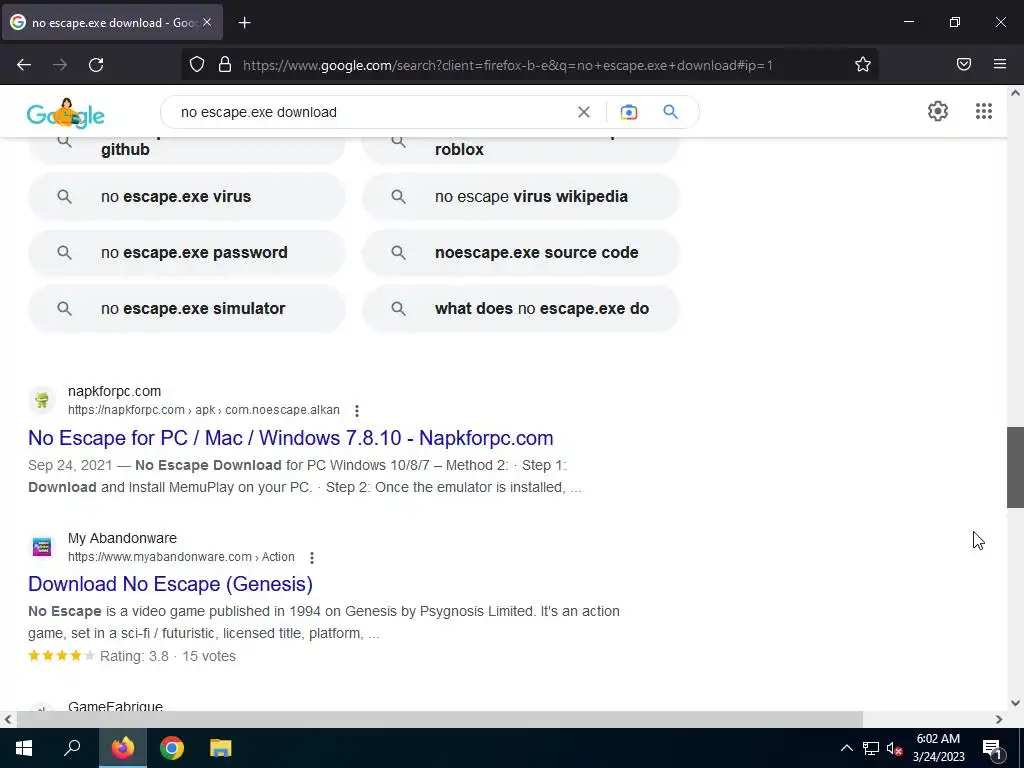Select related search 'what does no escape.exe do'
The width and height of the screenshot is (1024, 768).
click(521, 309)
